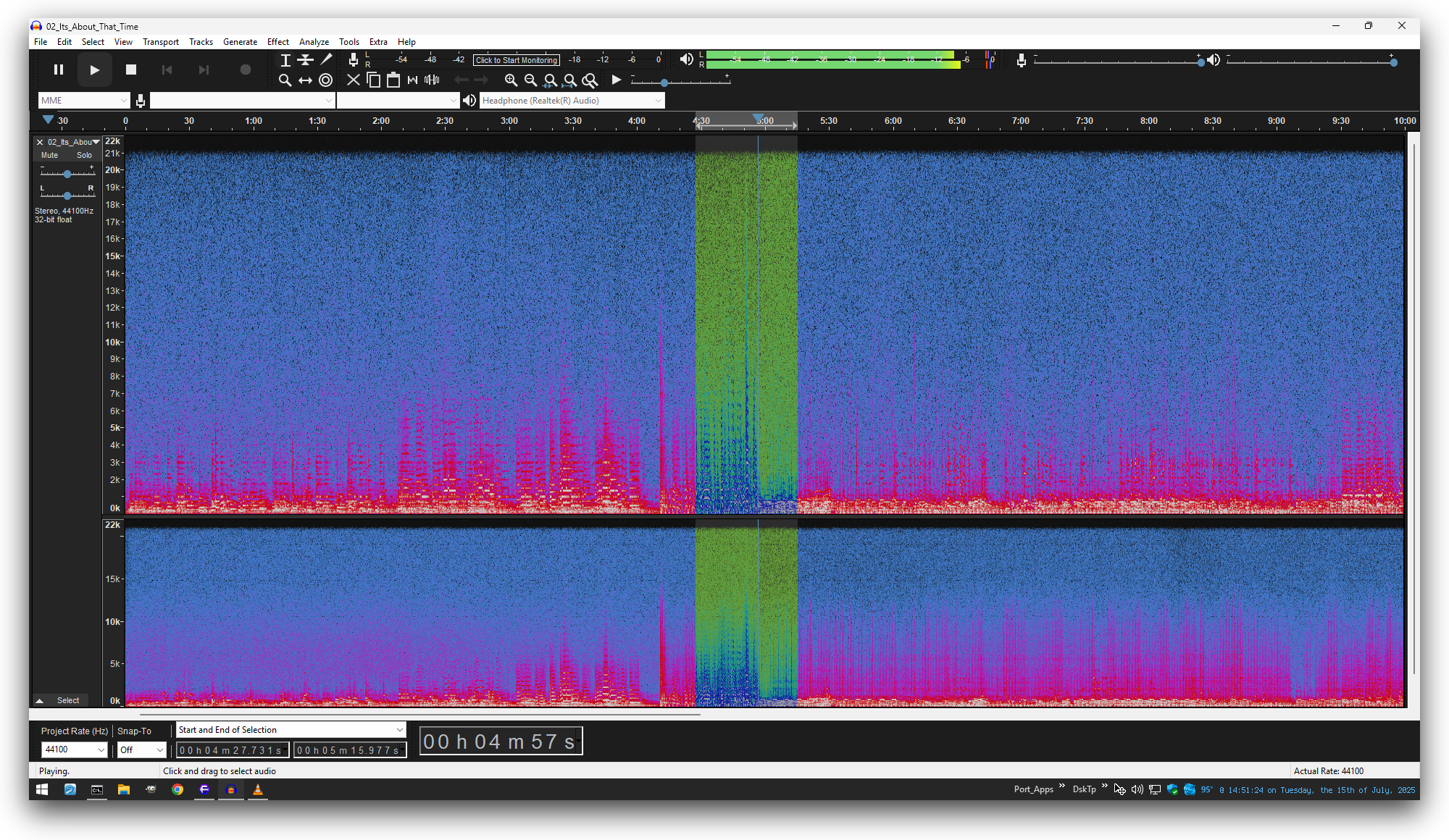The width and height of the screenshot is (1449, 840).
Task: Open the MME audio host dropdown
Action: [83, 101]
